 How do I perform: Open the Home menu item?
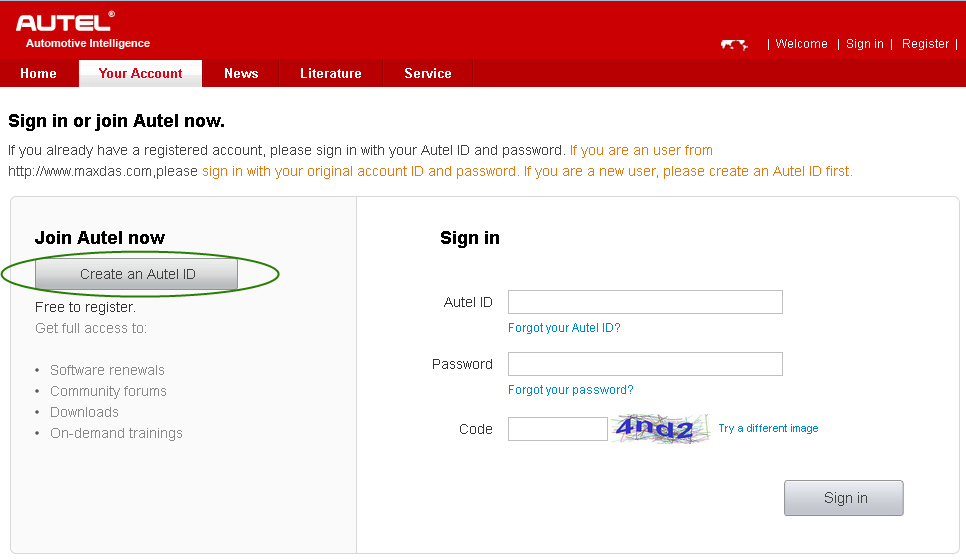[x=38, y=73]
